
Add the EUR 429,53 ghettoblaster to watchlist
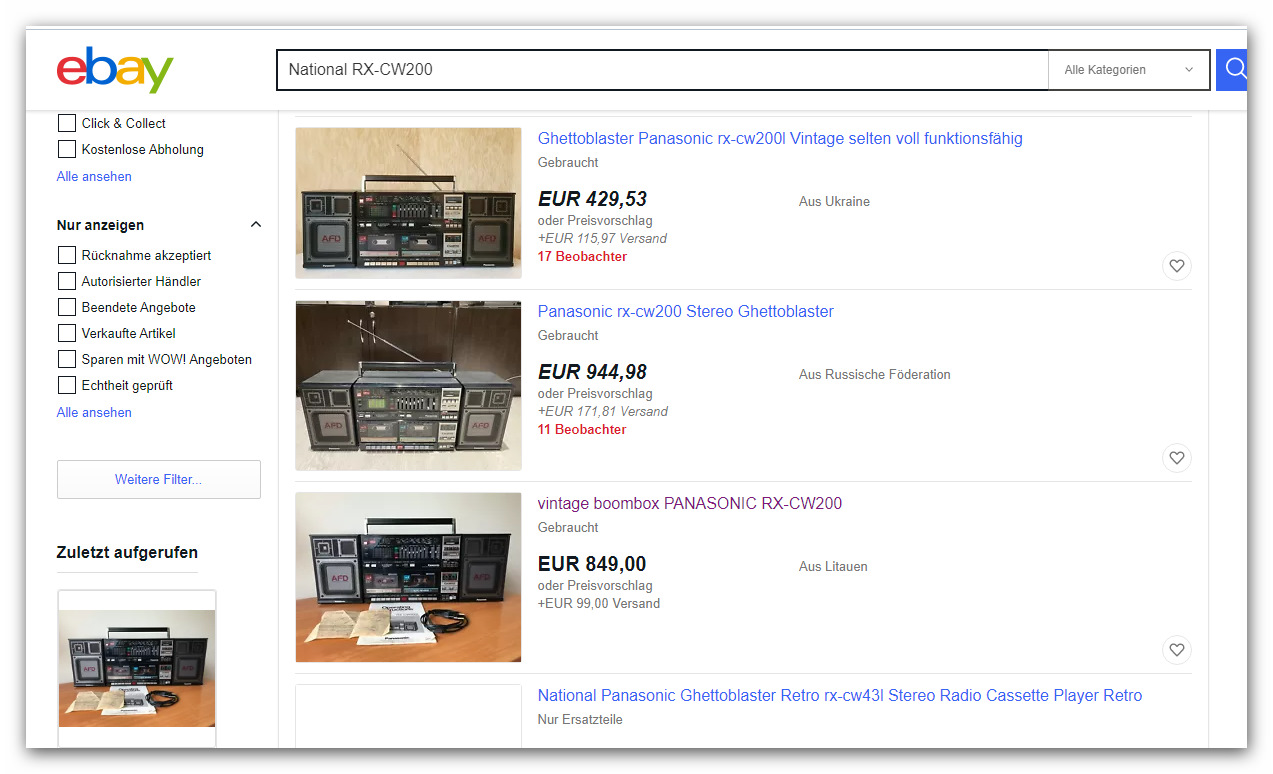point(1176,266)
